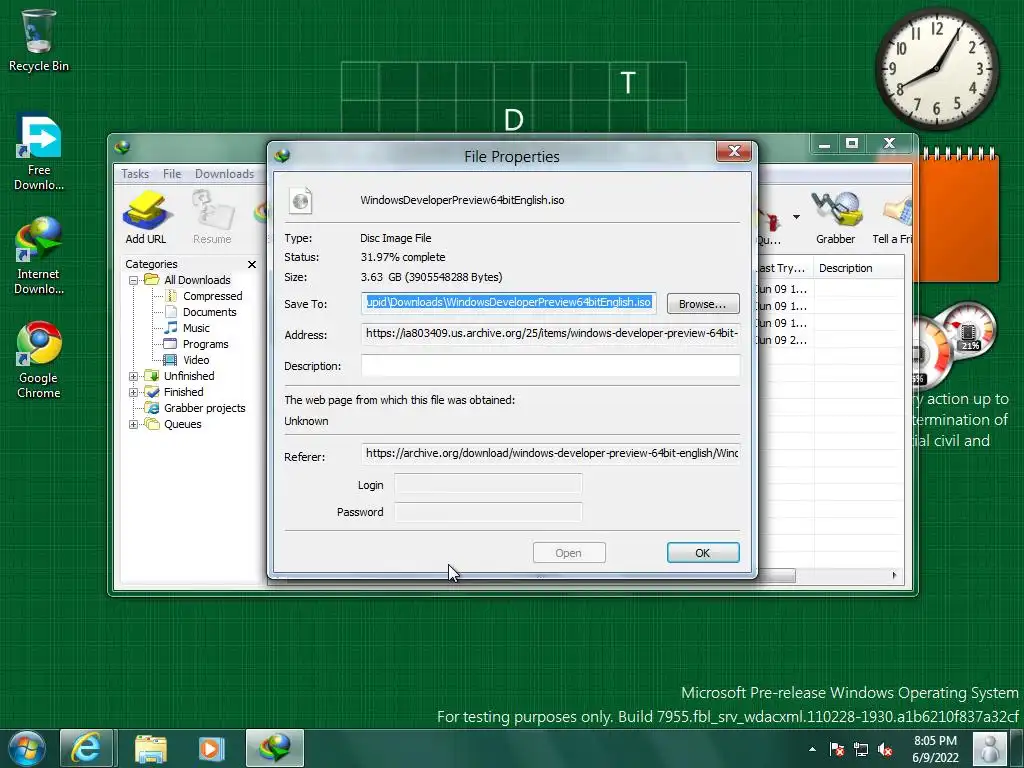Screen dimensions: 1024x768
Task: Open Free Download Manager desktop shortcut
Action: pos(39,153)
